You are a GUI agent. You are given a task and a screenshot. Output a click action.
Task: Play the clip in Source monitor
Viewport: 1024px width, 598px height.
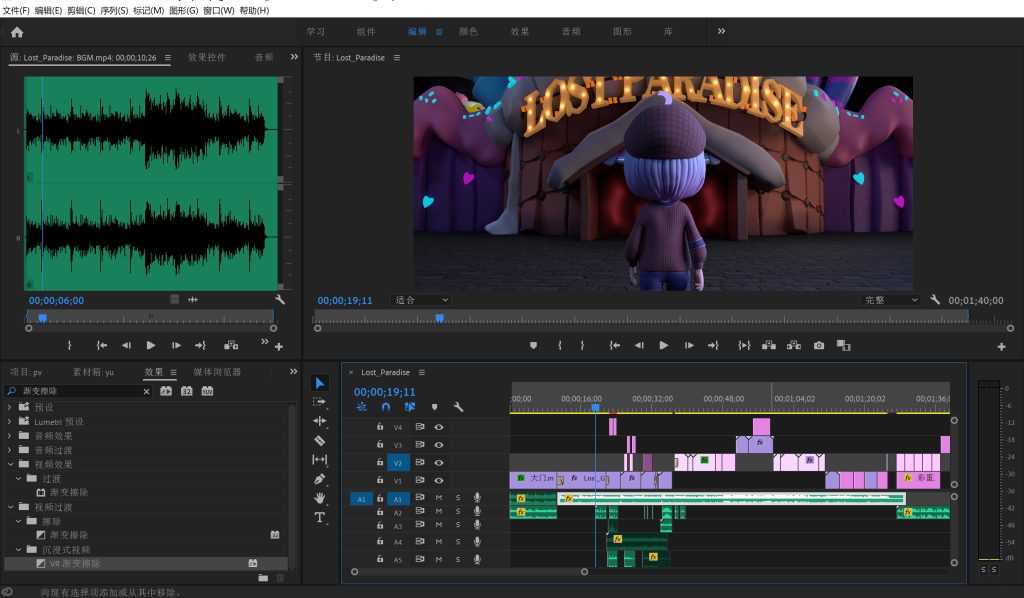point(151,345)
